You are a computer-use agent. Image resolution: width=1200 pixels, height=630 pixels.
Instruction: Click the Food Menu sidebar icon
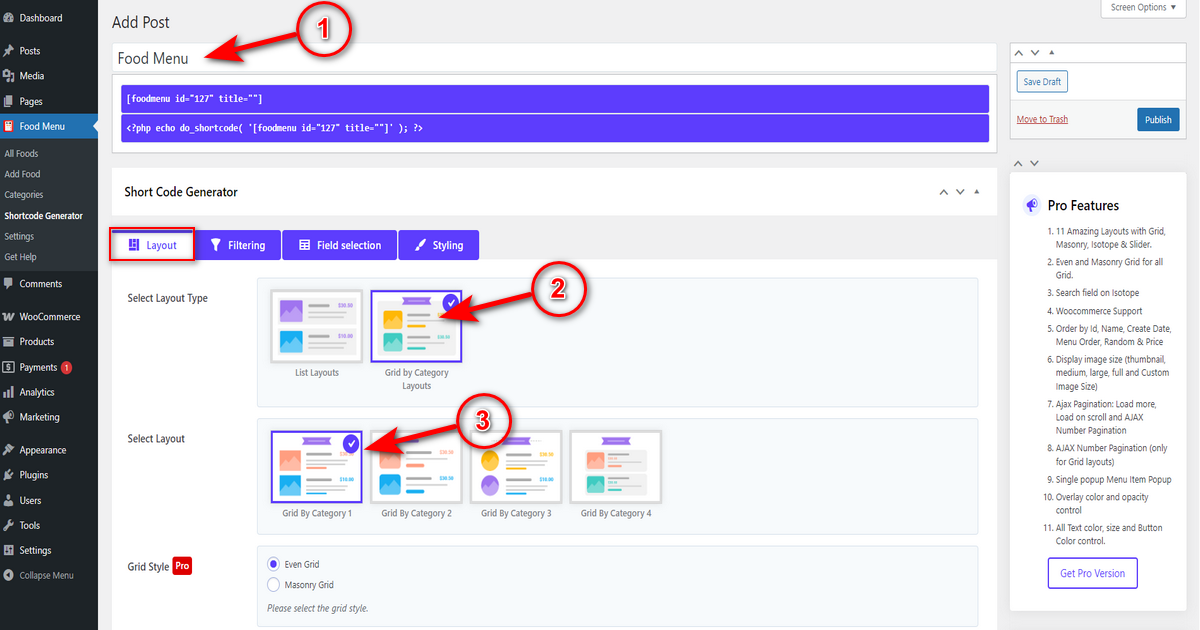(x=9, y=126)
